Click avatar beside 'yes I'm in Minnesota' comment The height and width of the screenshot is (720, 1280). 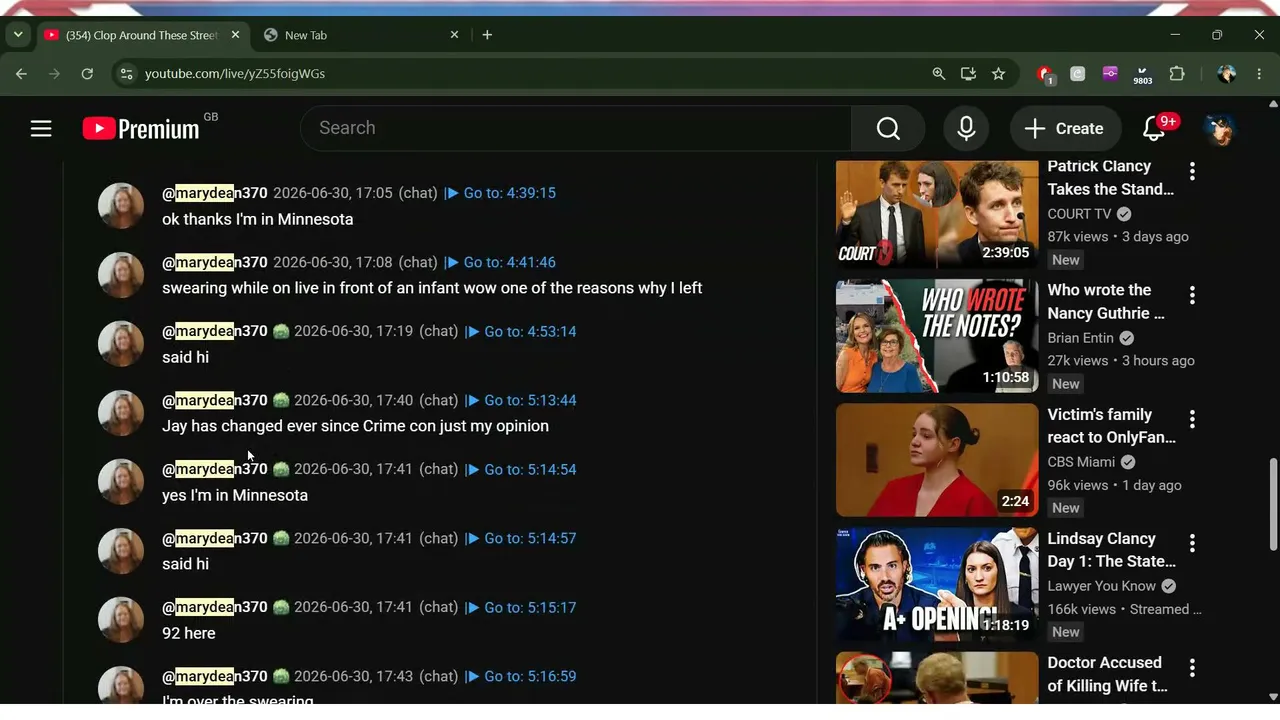121,482
